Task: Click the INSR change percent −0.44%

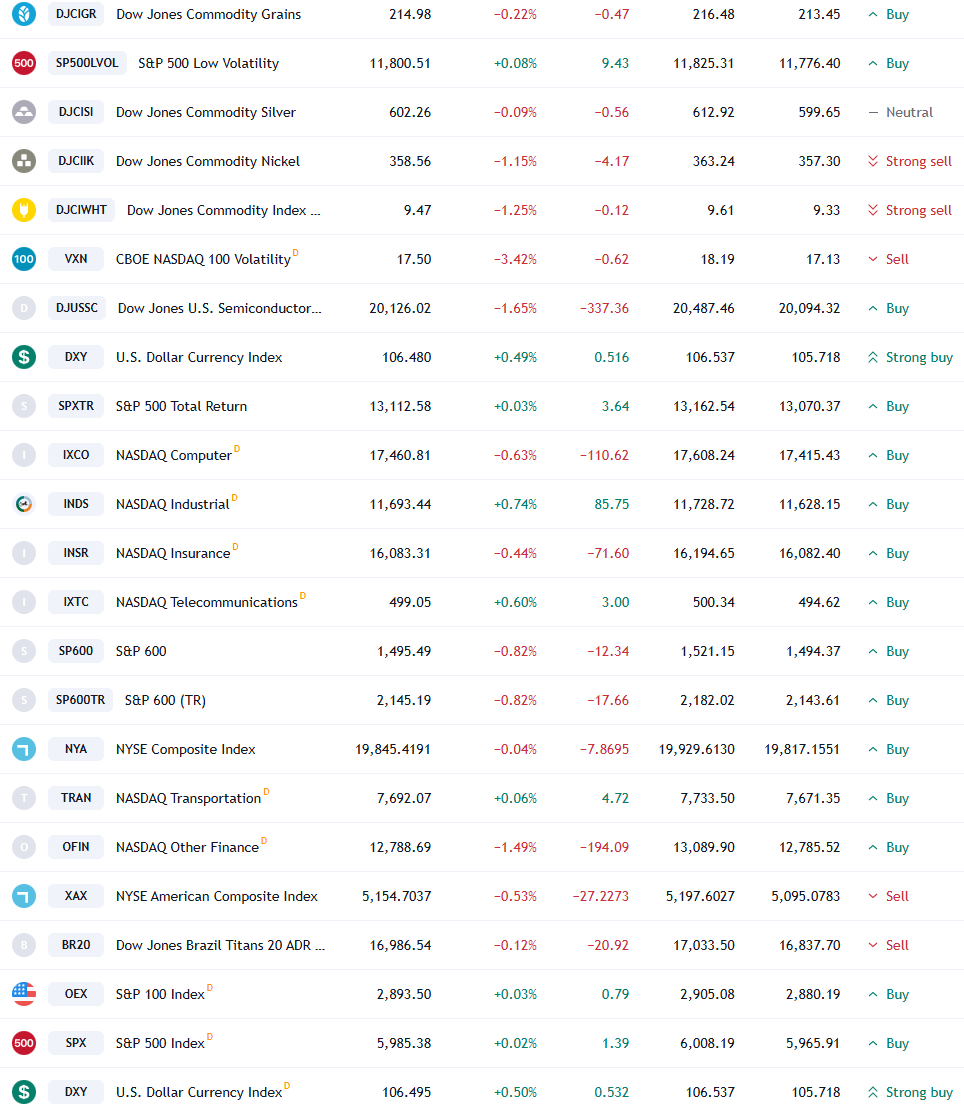Action: point(515,552)
